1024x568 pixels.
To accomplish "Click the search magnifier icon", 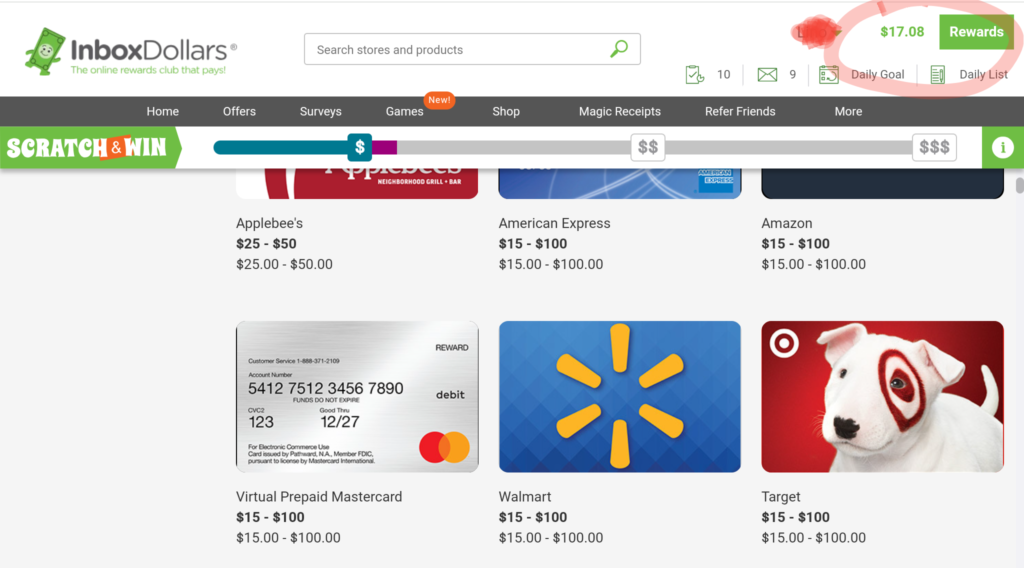I will (x=618, y=49).
